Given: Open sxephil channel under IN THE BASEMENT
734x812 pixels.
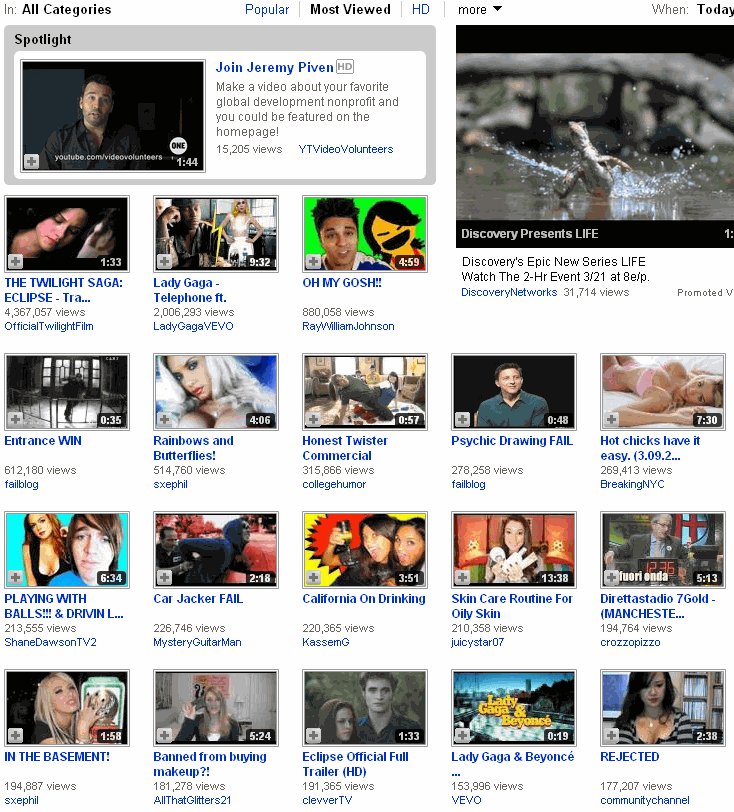Looking at the screenshot, I should (x=21, y=800).
